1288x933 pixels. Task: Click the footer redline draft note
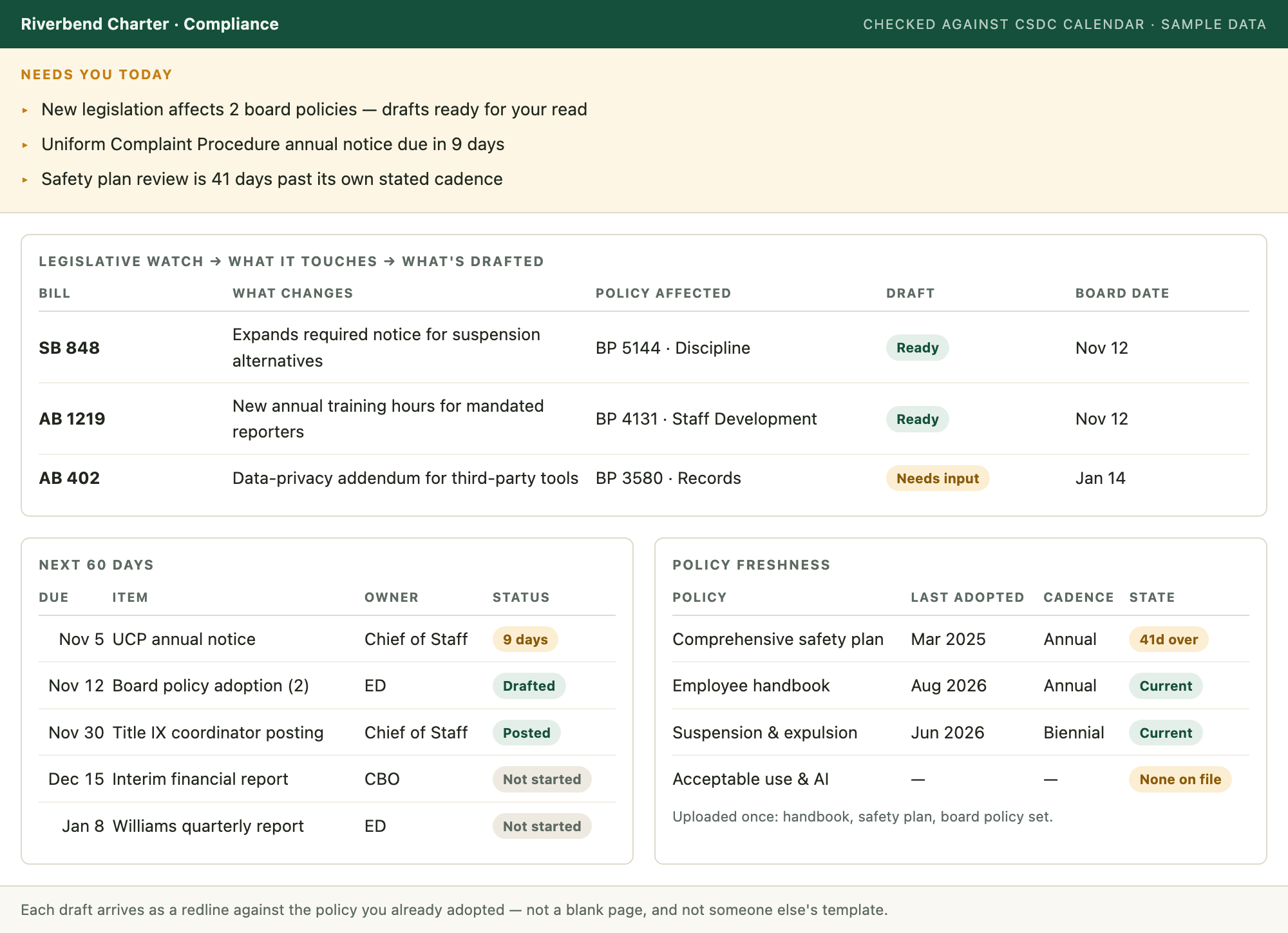pyautogui.click(x=454, y=910)
